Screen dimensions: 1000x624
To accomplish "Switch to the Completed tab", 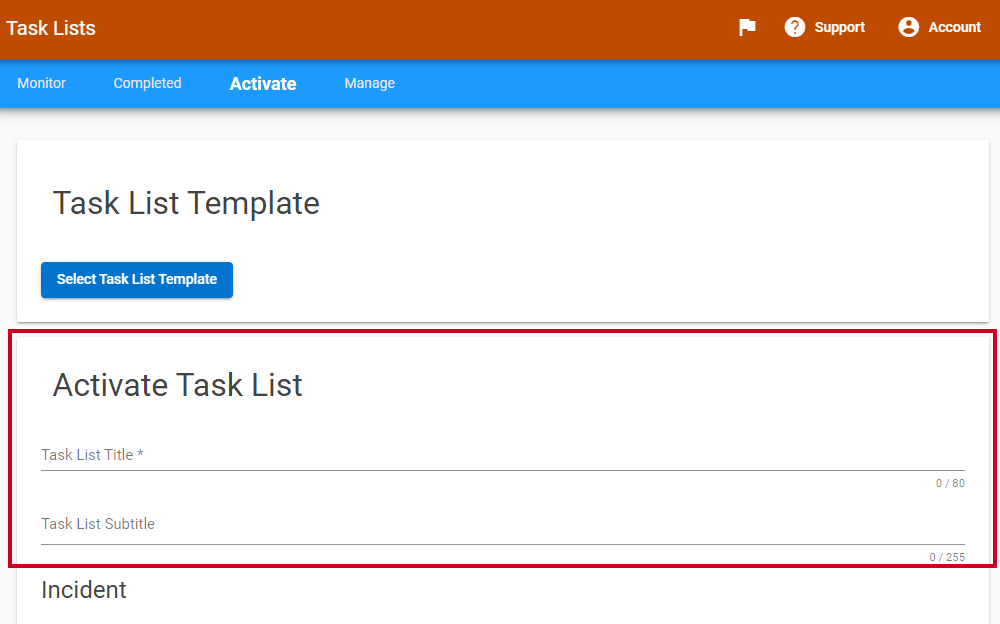I will 147,84.
